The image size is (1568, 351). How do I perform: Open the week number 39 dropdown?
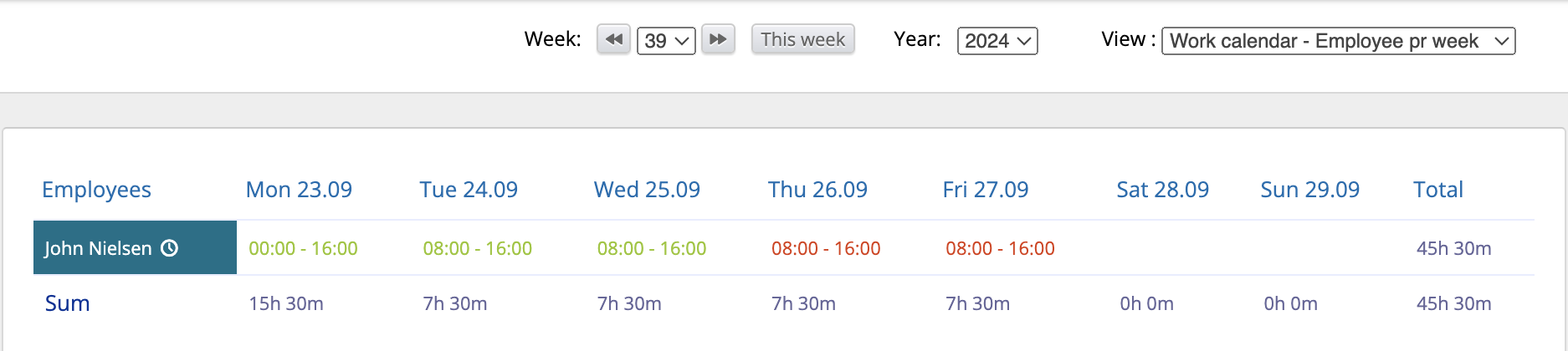click(x=666, y=41)
